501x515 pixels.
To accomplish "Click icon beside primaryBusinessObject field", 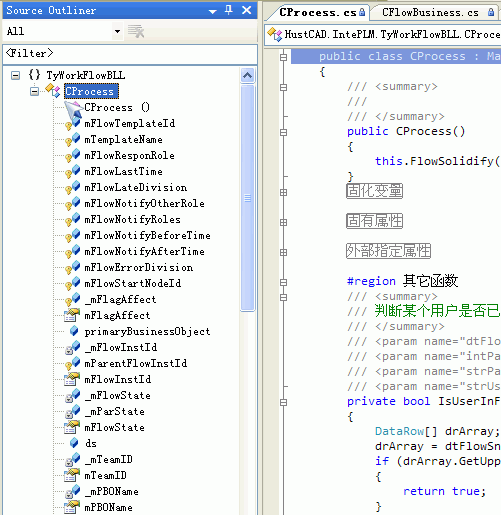I will click(x=74, y=331).
